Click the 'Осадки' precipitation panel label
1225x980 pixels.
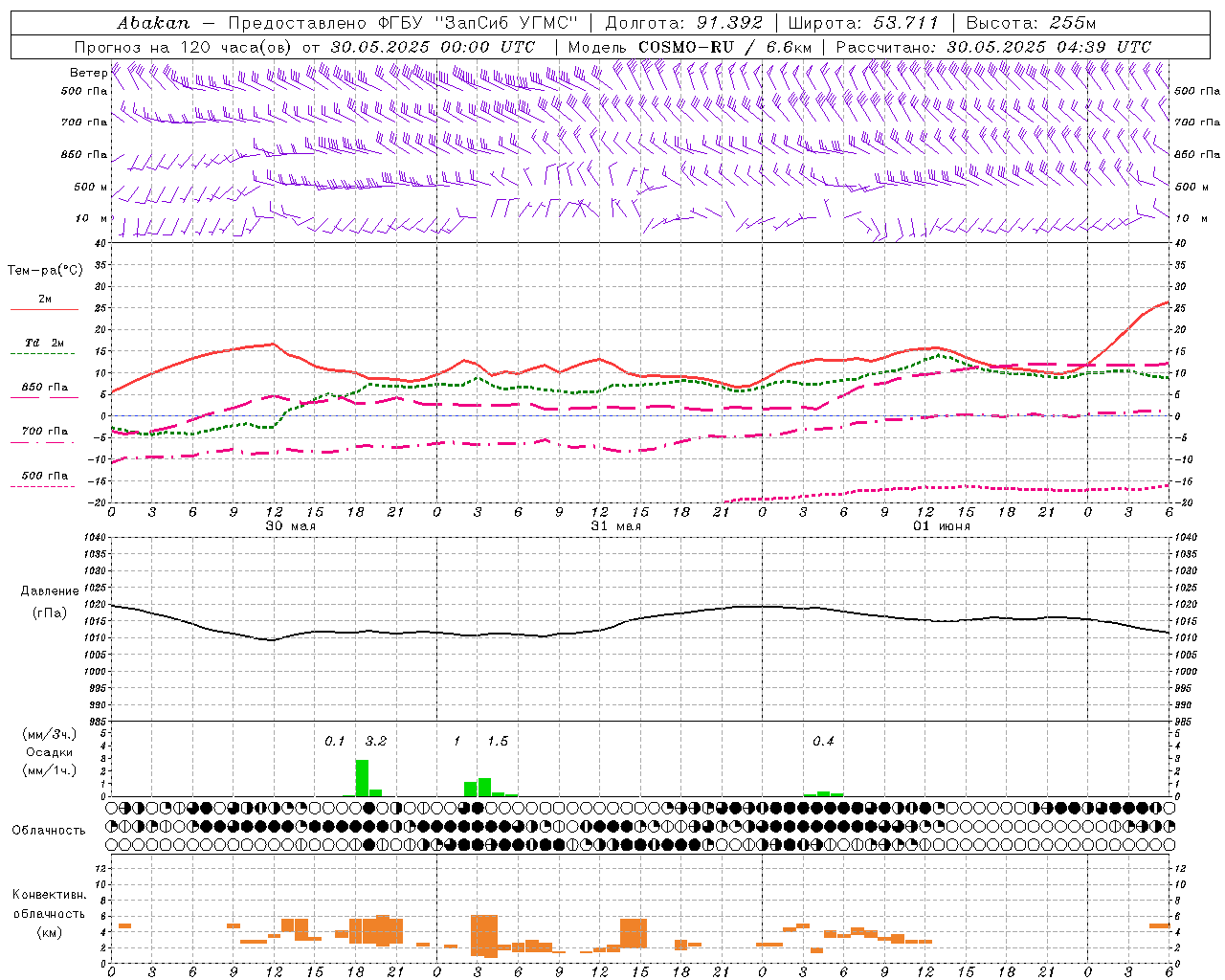pos(49,752)
